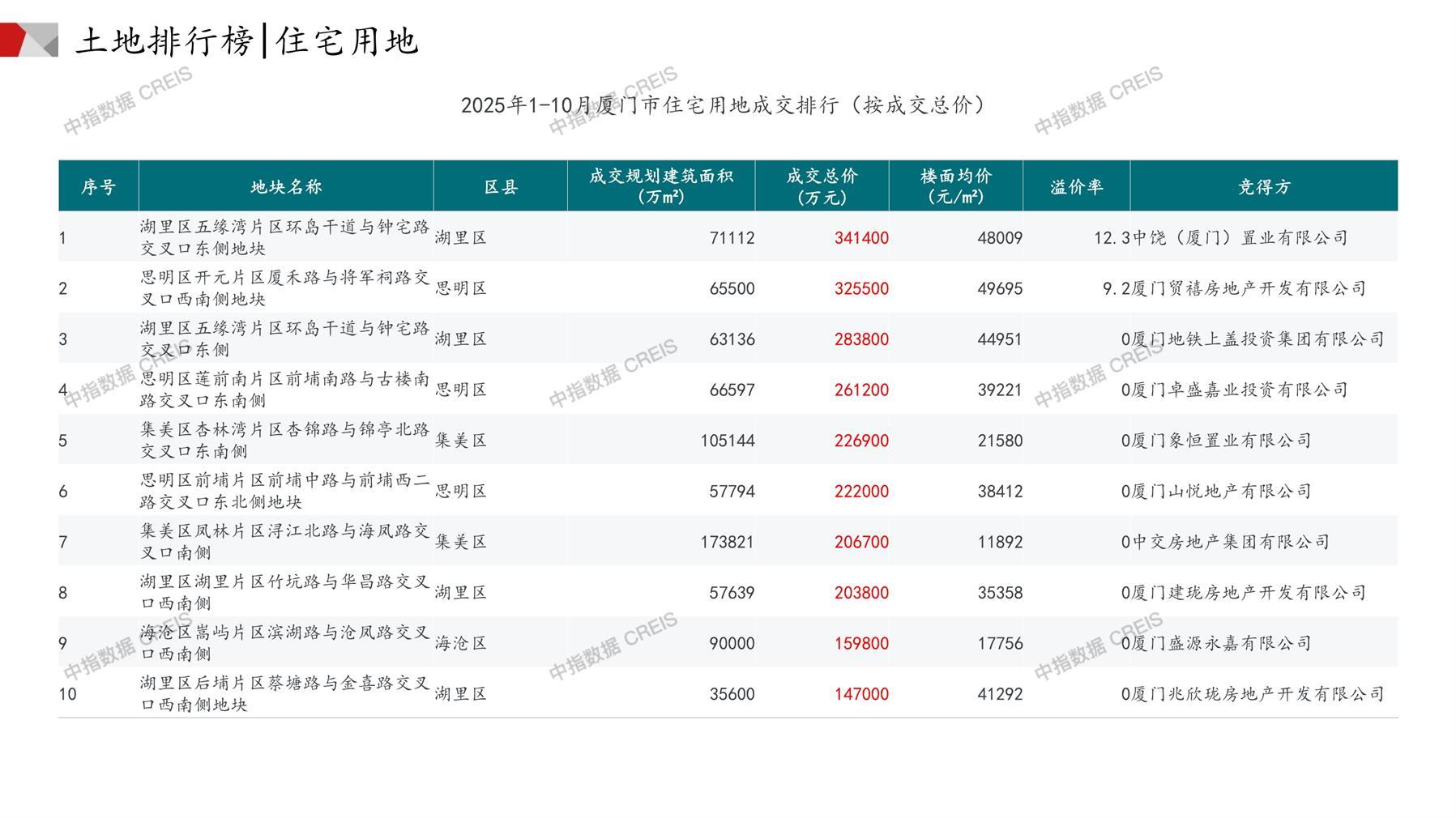This screenshot has height=818, width=1456.
Task: Click the slide title 土地排行榜|住宅用地
Action: [247, 41]
